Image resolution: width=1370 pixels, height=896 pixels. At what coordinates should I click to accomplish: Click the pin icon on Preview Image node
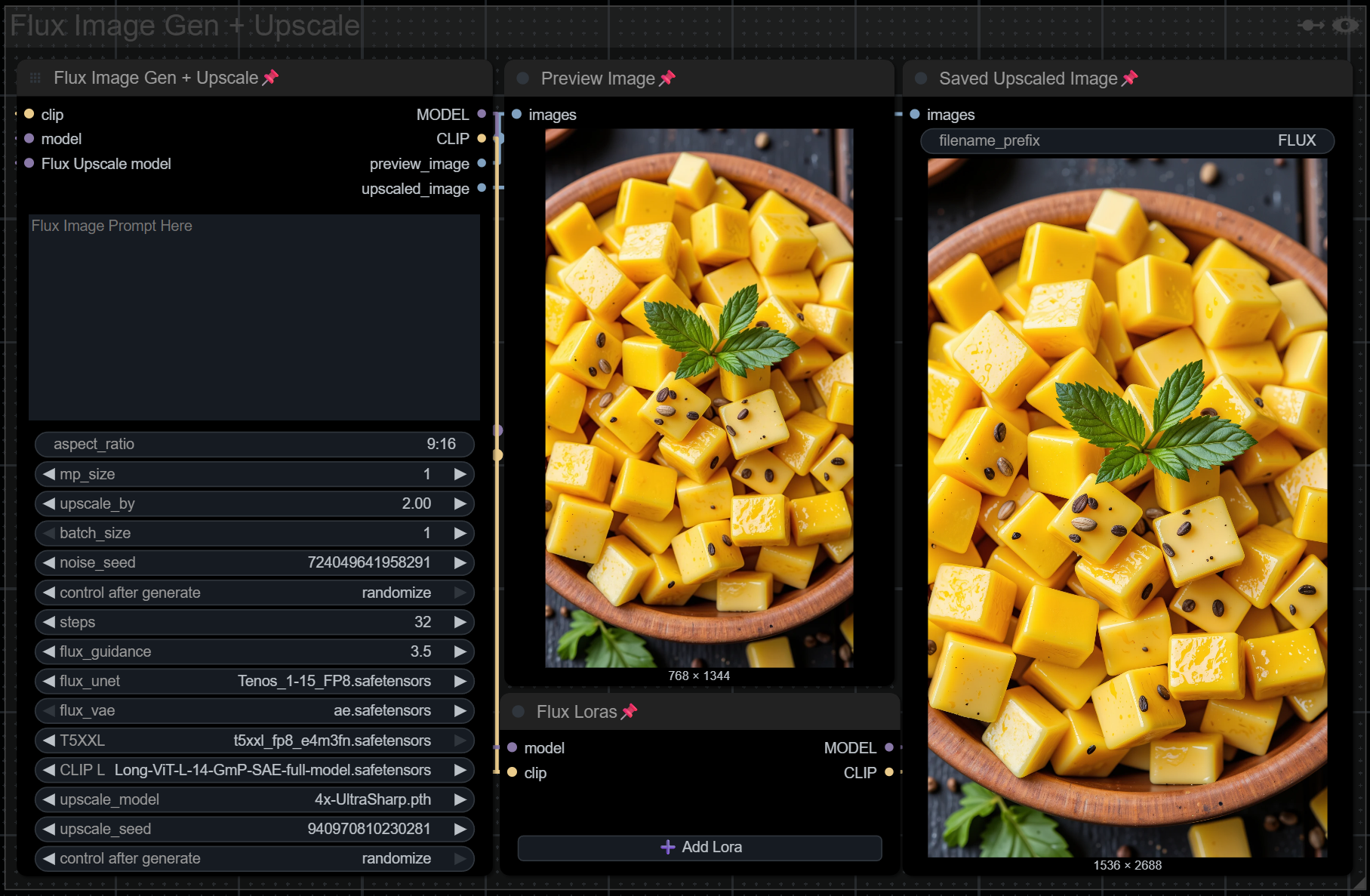[667, 78]
